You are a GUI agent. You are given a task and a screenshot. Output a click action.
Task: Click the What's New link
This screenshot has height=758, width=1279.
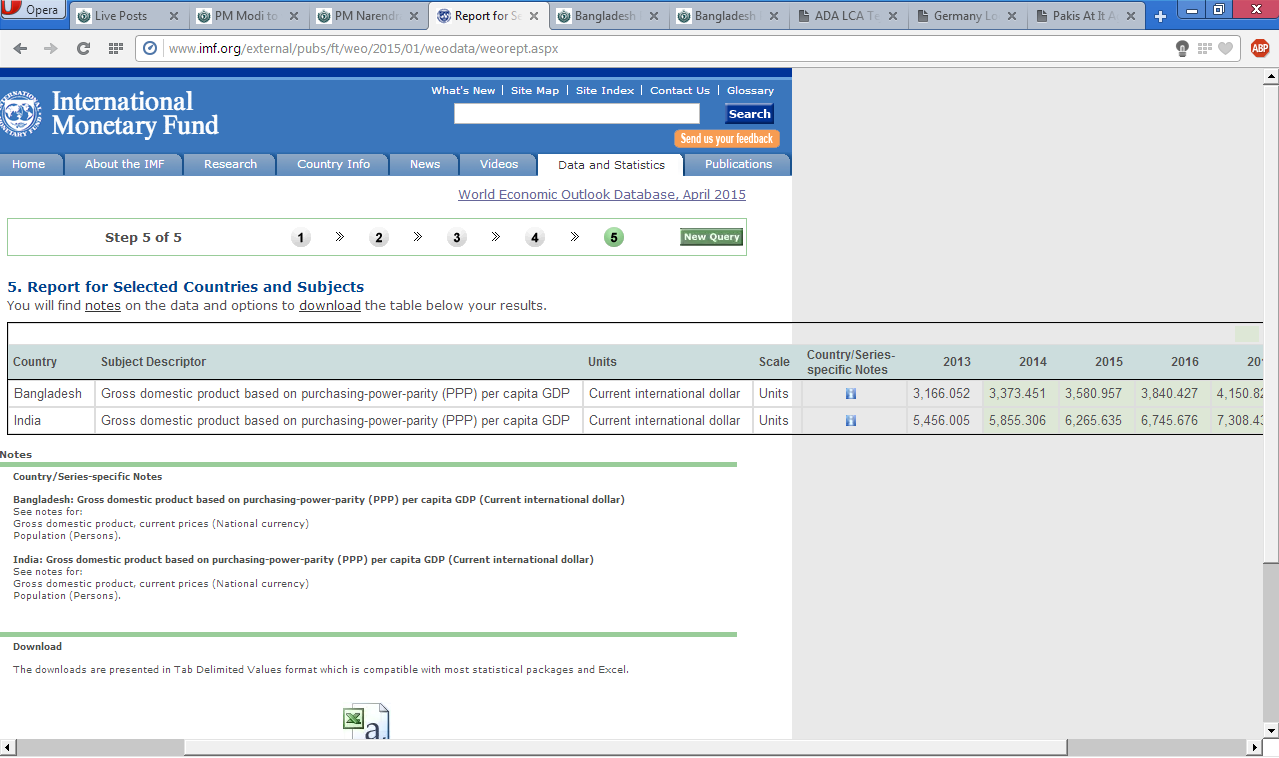(463, 90)
